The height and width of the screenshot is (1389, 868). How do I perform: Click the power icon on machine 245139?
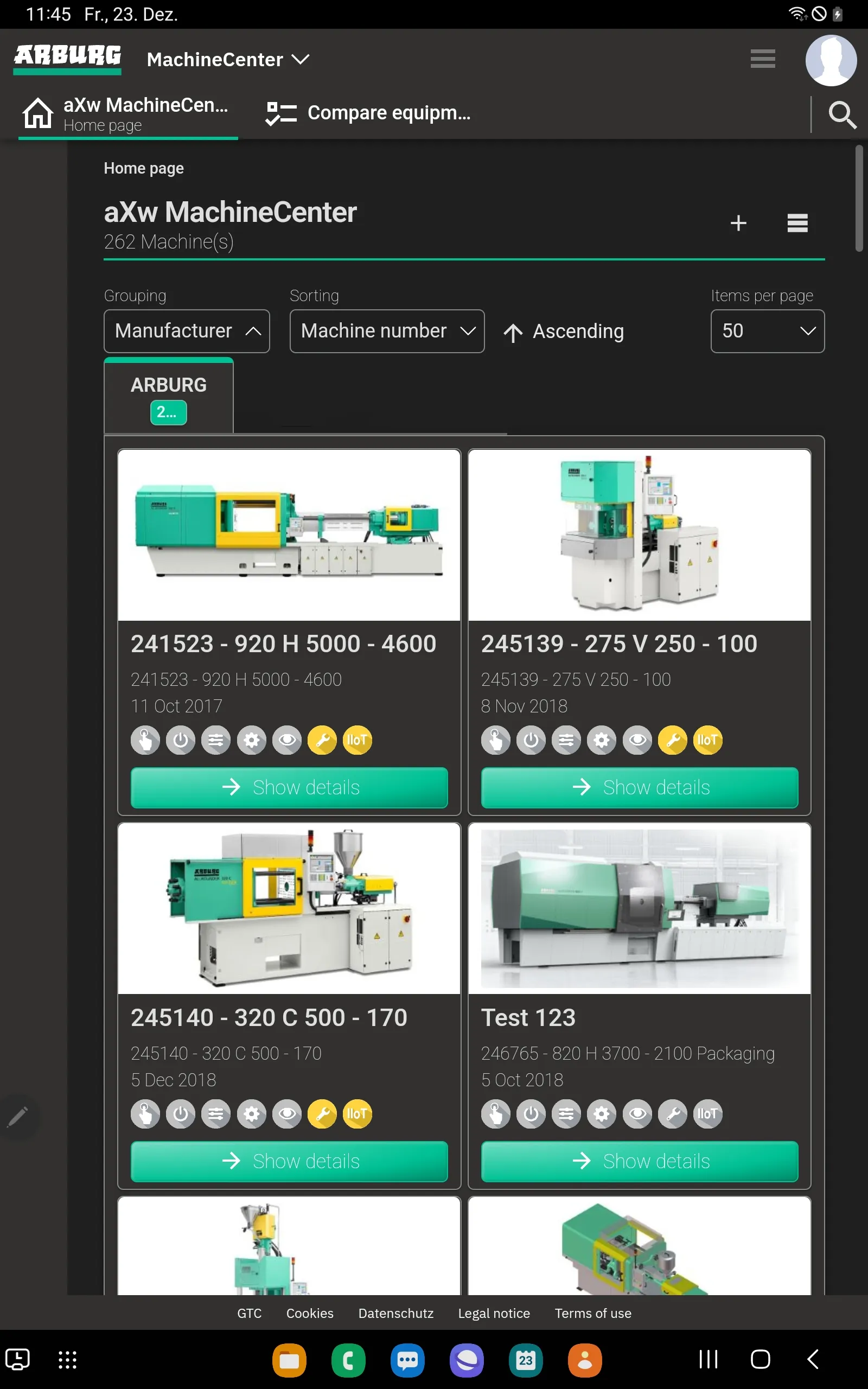click(531, 740)
